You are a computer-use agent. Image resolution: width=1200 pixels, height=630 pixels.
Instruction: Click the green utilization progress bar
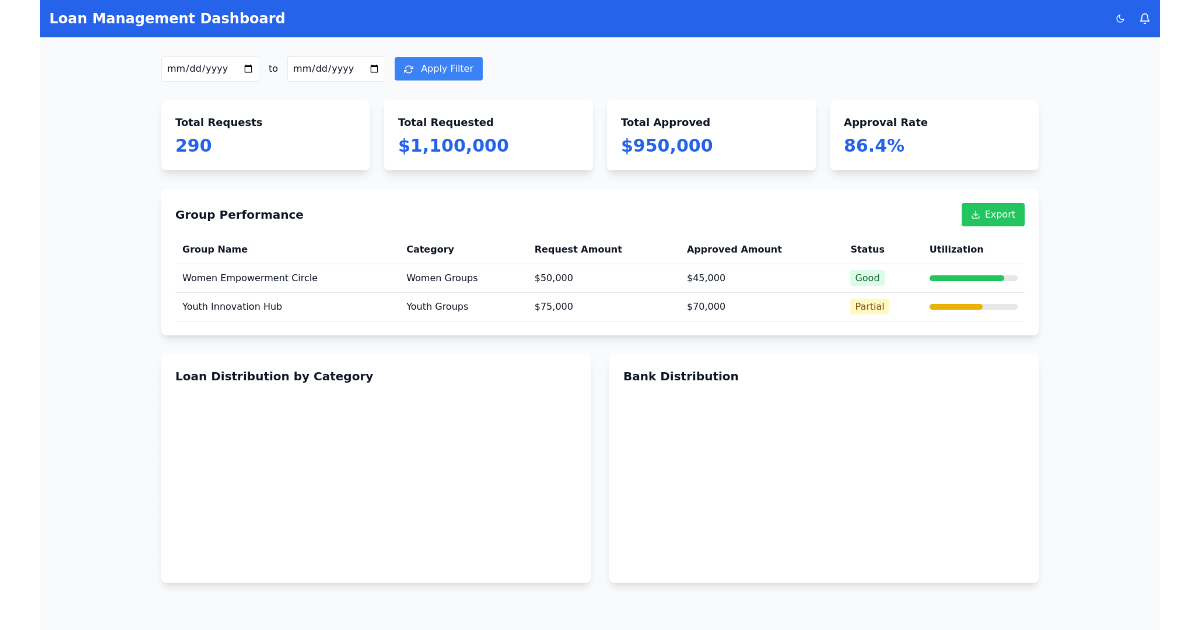(x=967, y=277)
